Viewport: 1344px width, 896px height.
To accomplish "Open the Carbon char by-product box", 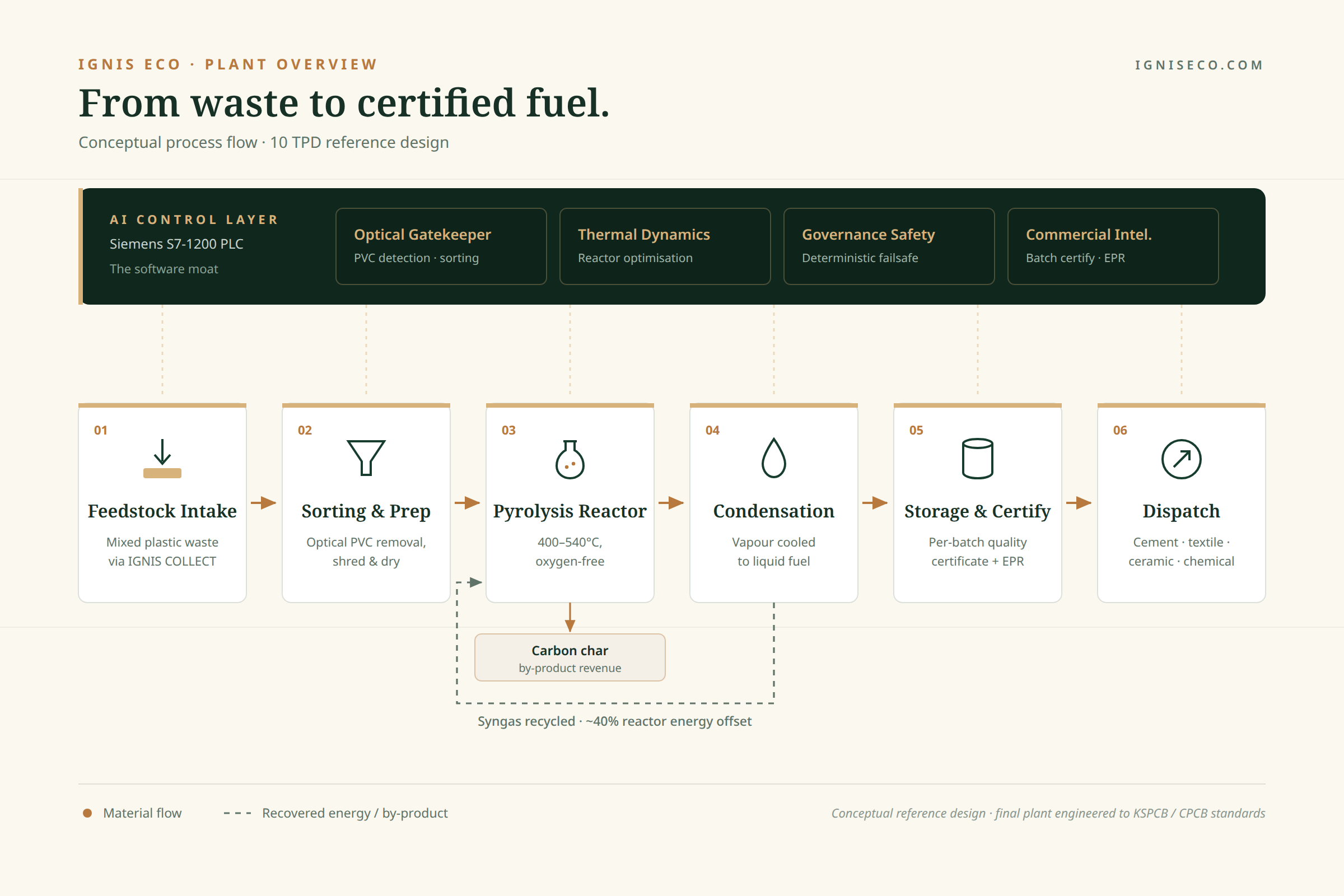I will (570, 657).
